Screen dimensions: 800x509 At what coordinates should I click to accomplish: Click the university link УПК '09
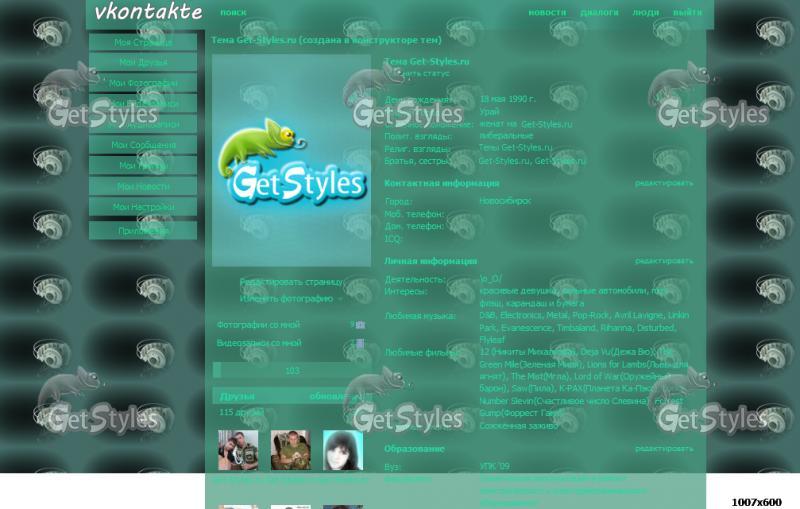pos(494,466)
